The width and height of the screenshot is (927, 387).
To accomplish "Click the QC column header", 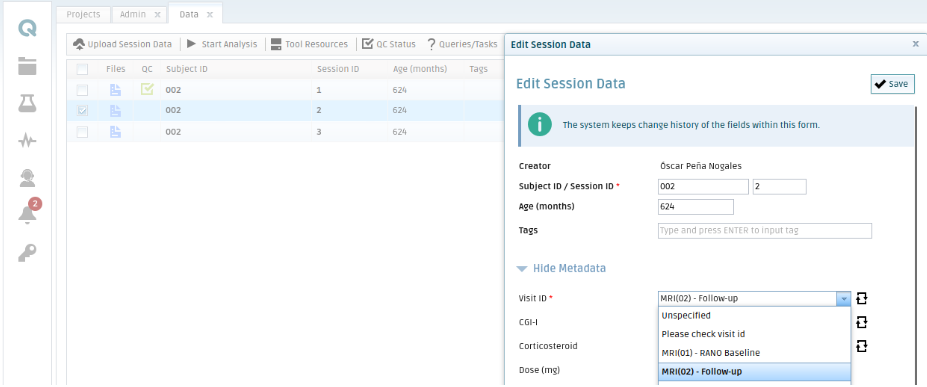I will tap(147, 69).
